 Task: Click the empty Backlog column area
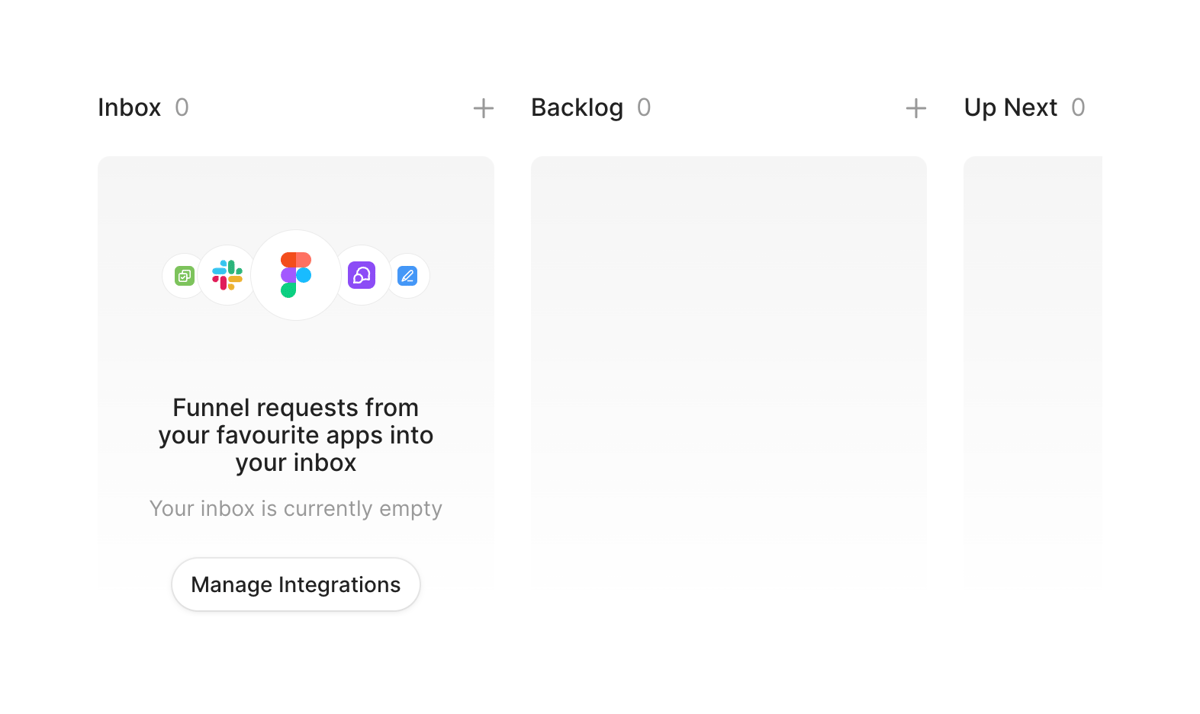point(728,375)
